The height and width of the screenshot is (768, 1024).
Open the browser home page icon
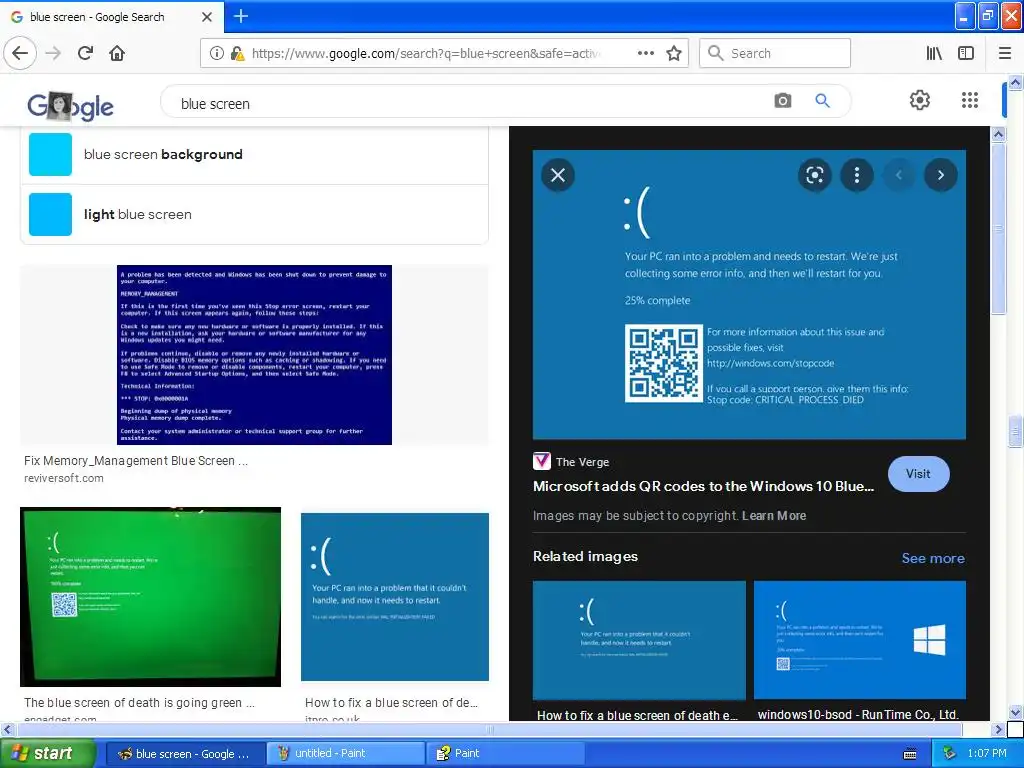tap(117, 53)
